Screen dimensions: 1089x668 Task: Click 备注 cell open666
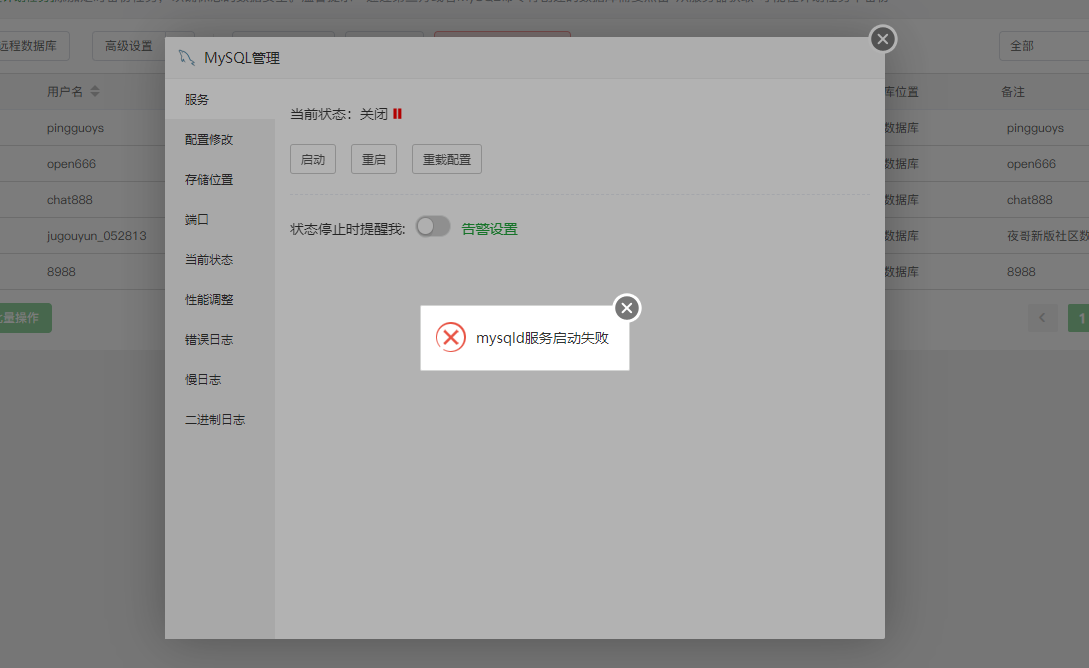[x=1031, y=164]
